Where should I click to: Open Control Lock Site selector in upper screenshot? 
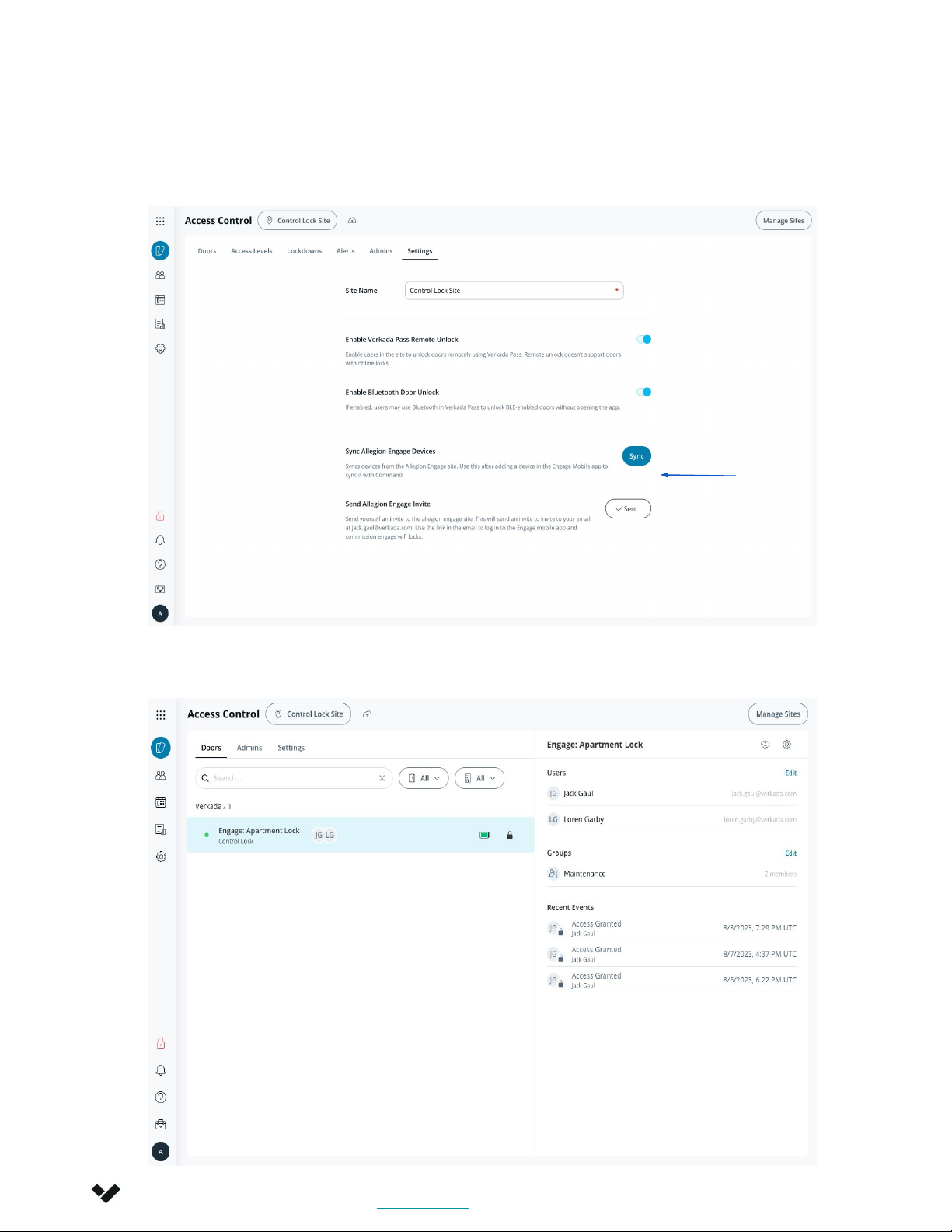point(298,221)
